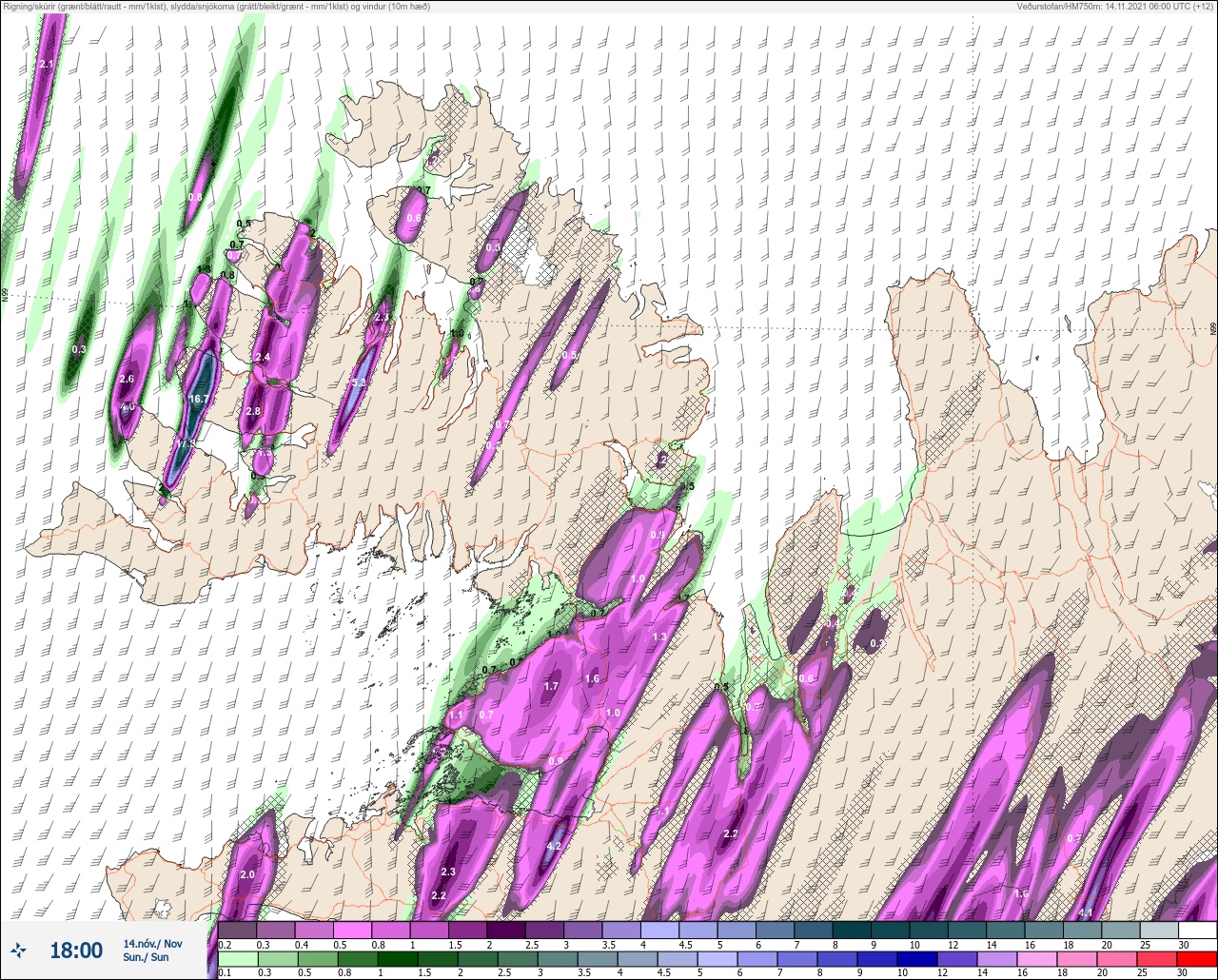
Task: Click the 2.0 precipitation value on map
Action: pos(247,874)
